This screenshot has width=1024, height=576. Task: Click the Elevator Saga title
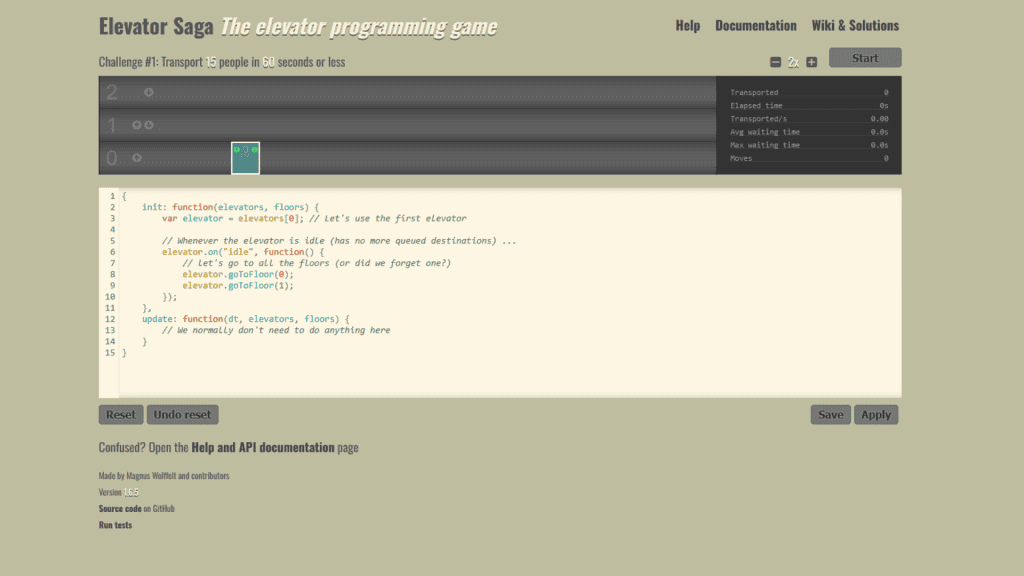156,26
